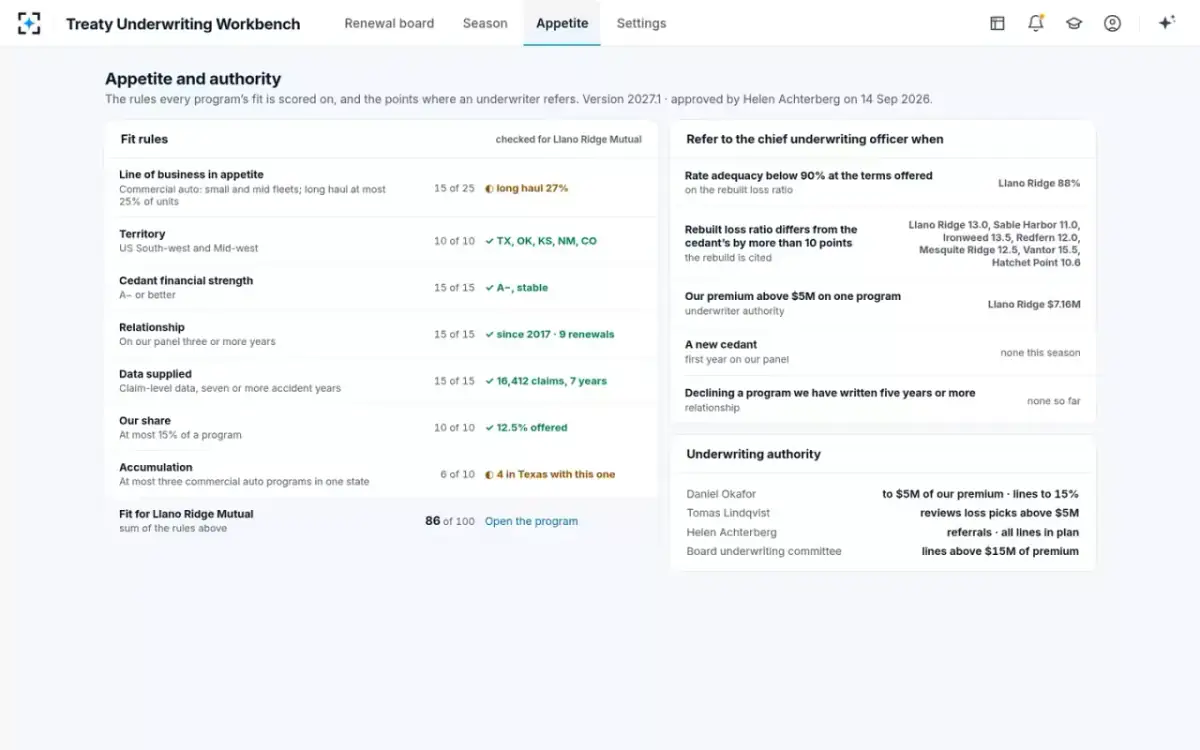Click 'lines above $15M of premium' text
This screenshot has width=1200, height=750.
tap(1000, 551)
